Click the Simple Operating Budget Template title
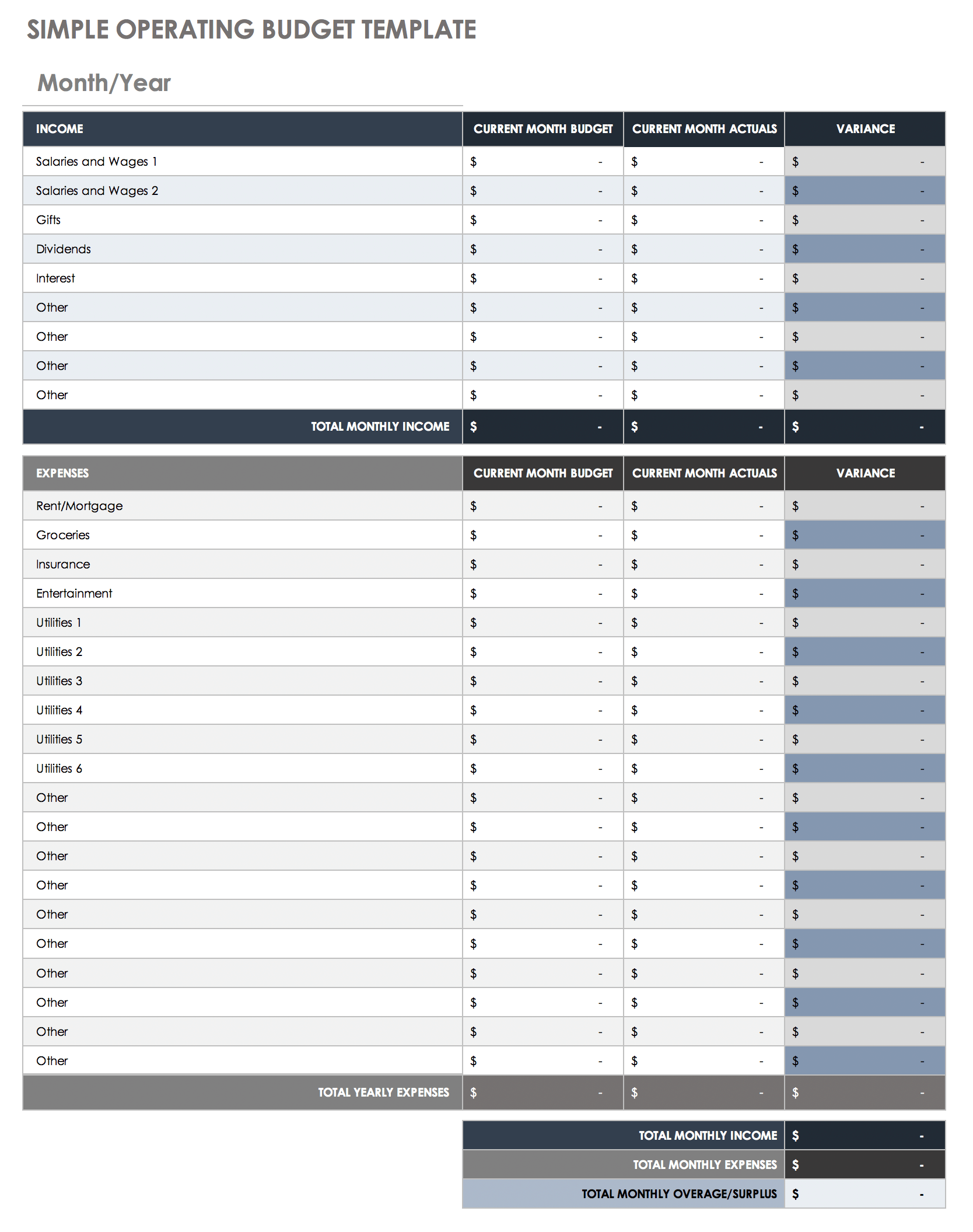973x1232 pixels. 251,30
